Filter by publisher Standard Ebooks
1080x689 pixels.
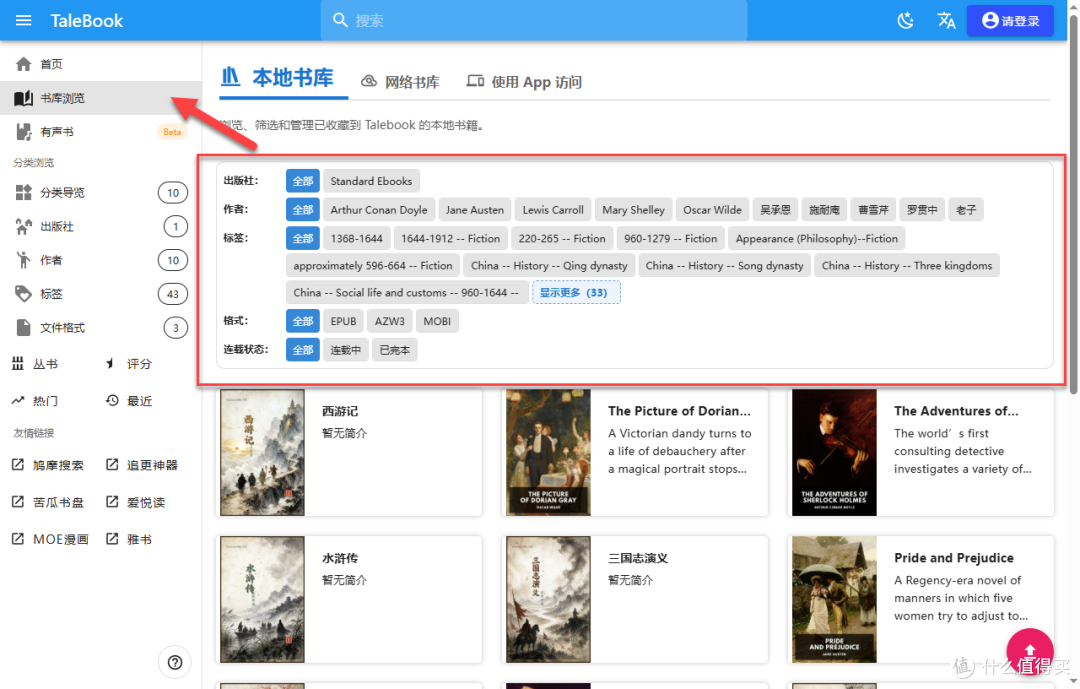(x=371, y=181)
